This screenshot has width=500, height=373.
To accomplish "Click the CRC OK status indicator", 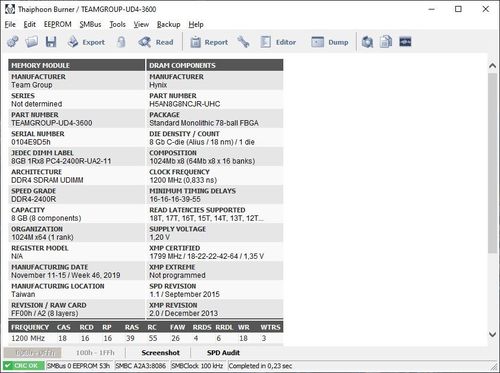I will (23, 366).
